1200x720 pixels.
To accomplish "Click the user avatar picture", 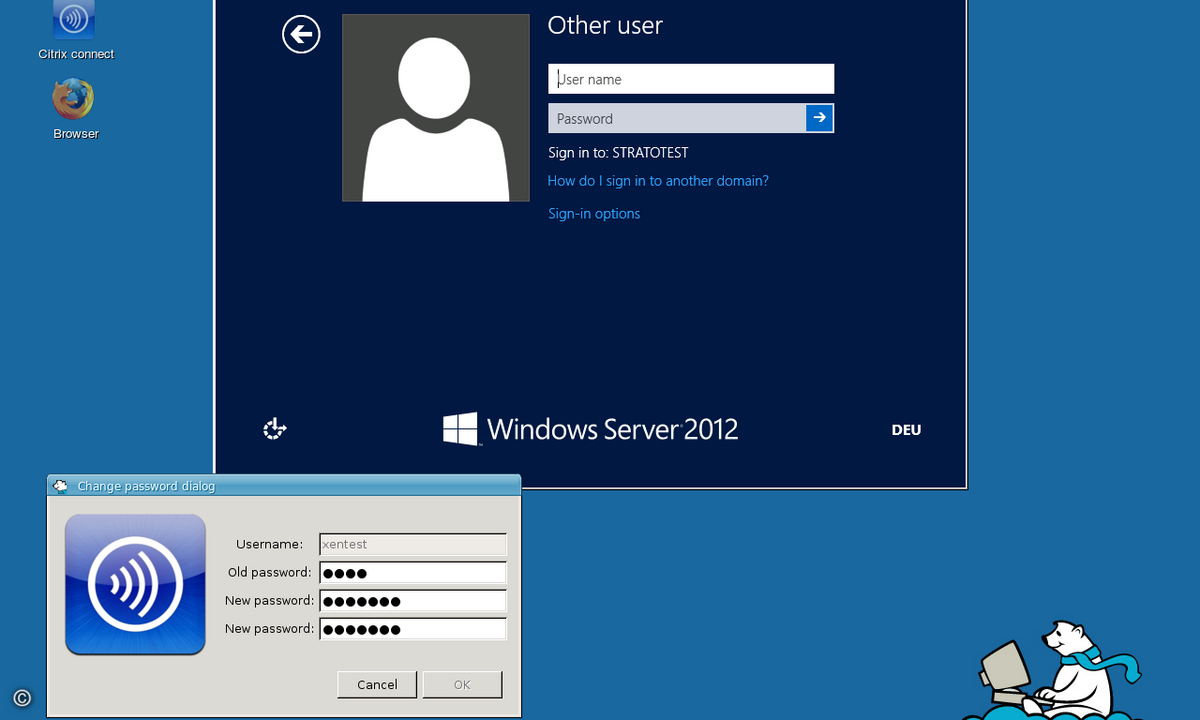I will coord(435,108).
